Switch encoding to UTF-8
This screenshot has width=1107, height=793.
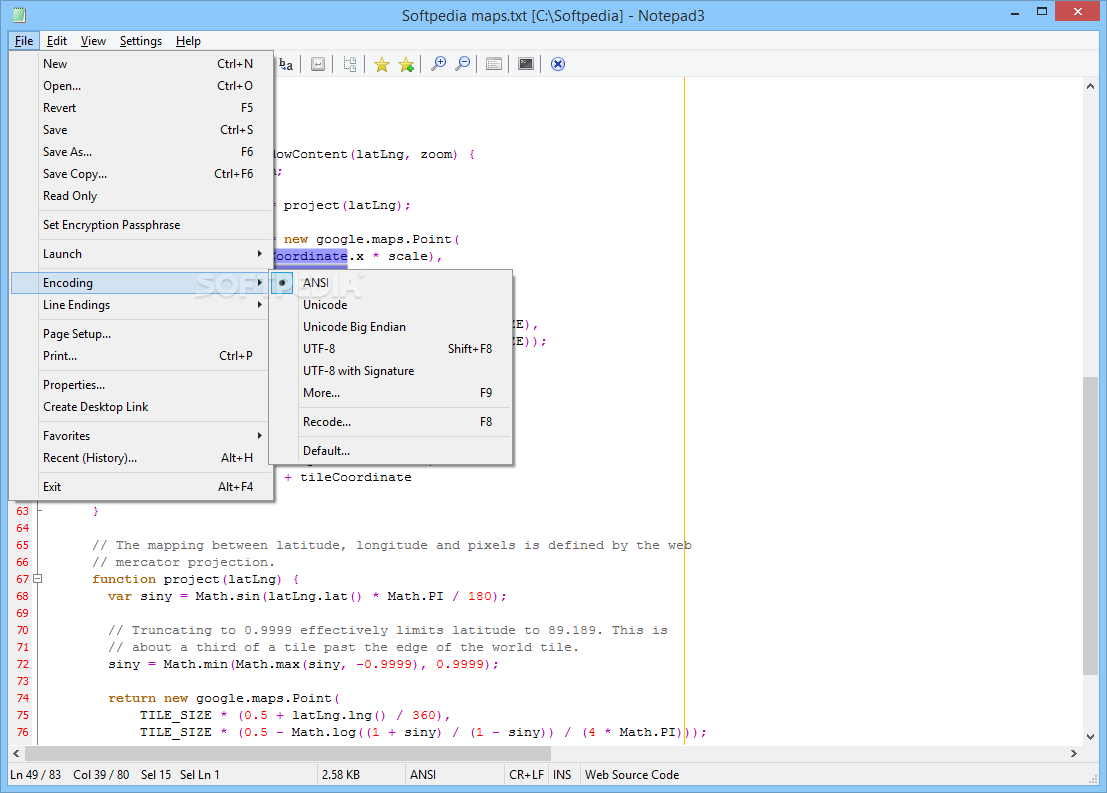click(390, 349)
